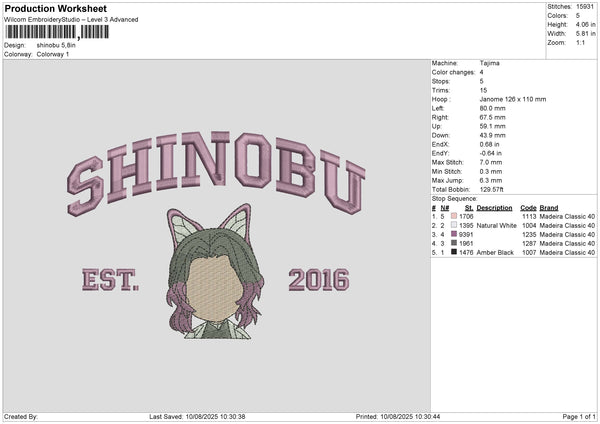Click the EndX value 0.68 in
Viewport: 600px width, 424px height.
coord(489,144)
